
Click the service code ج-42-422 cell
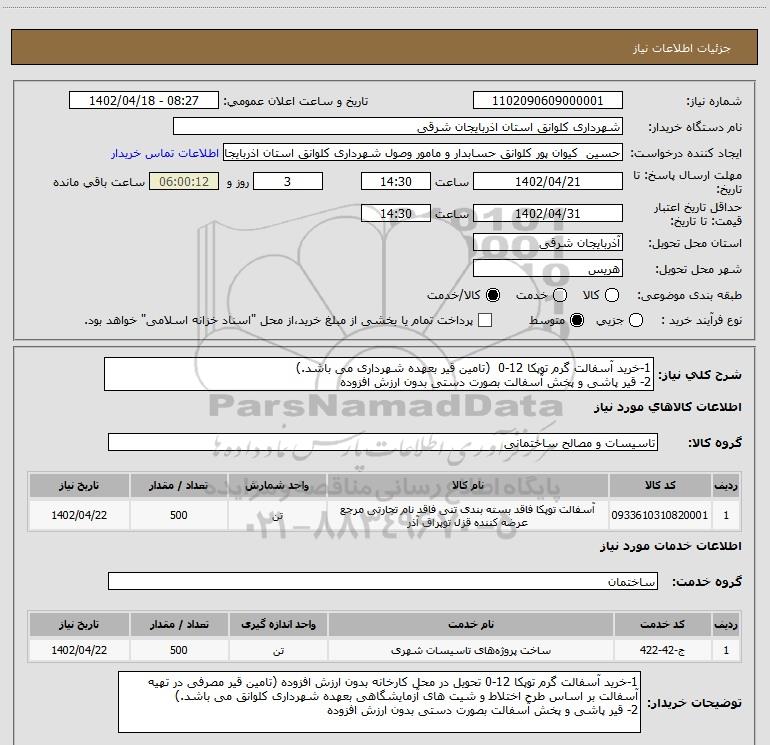point(662,650)
